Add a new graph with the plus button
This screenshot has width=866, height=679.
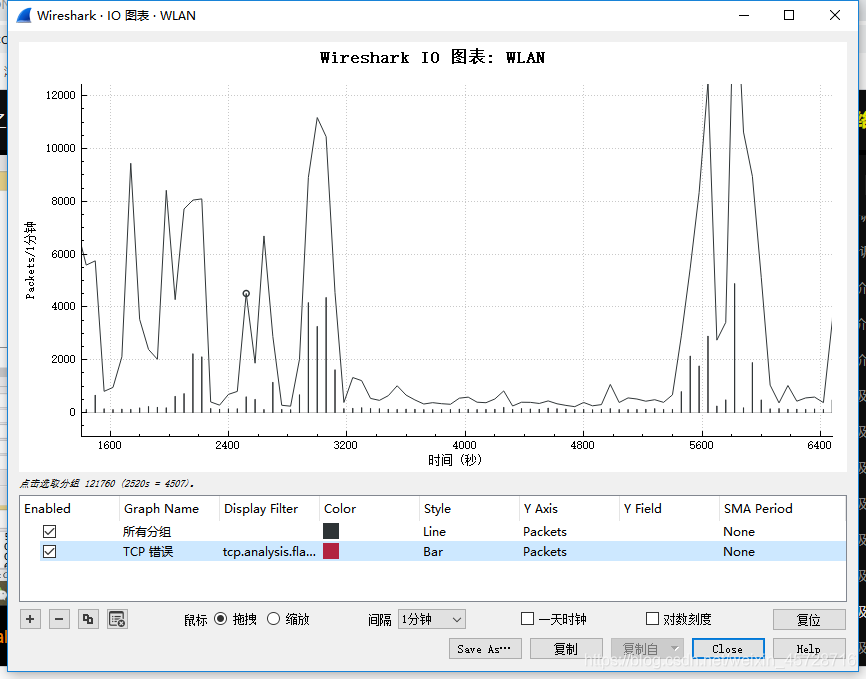click(30, 619)
